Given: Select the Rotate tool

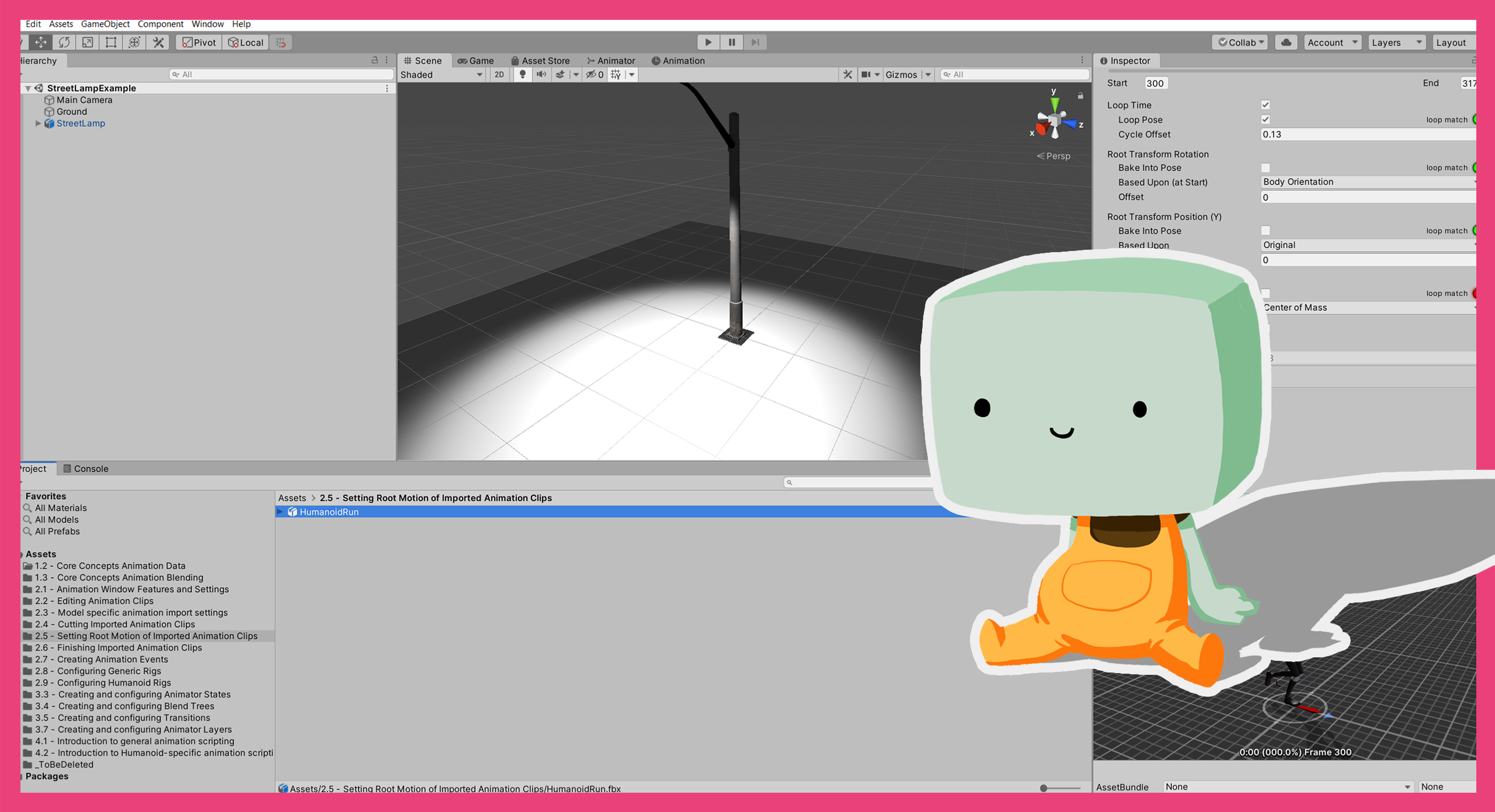Looking at the screenshot, I should [64, 42].
